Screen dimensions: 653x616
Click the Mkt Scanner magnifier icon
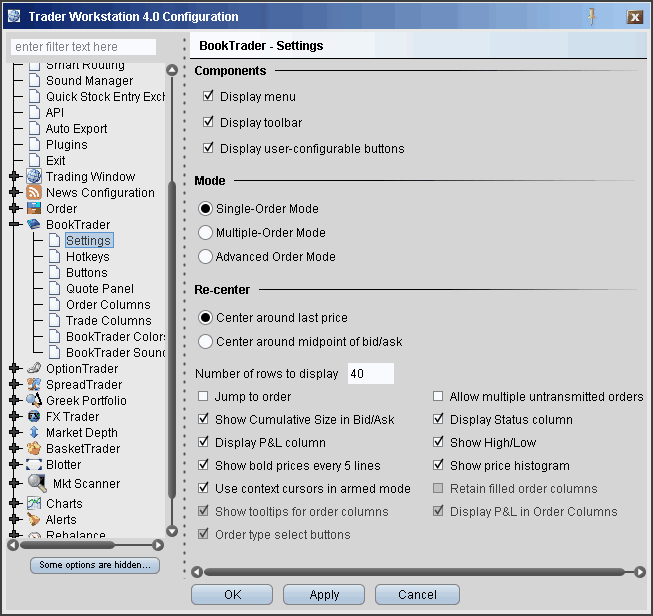pos(37,483)
